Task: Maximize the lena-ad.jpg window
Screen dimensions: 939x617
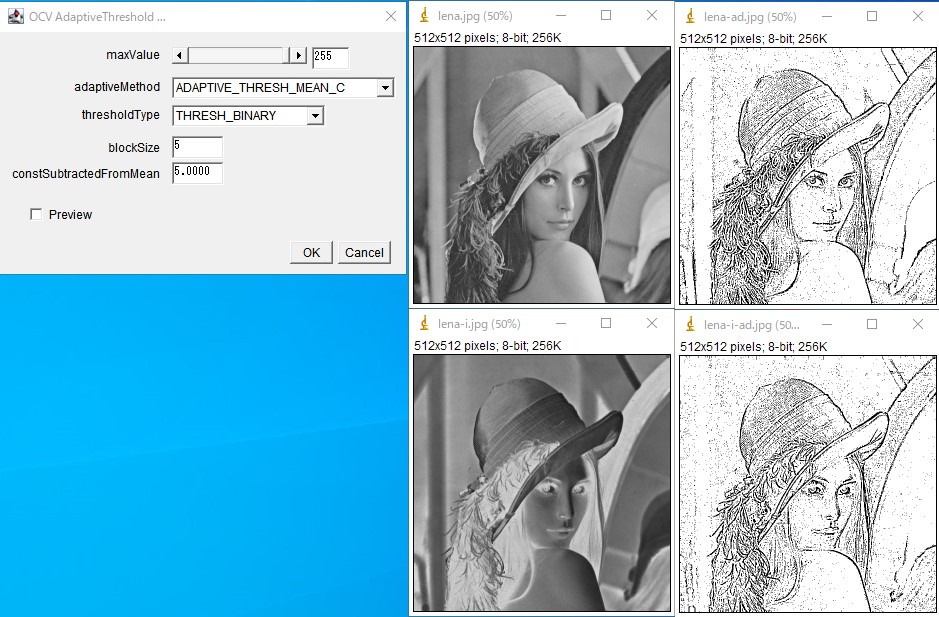Action: [x=872, y=17]
